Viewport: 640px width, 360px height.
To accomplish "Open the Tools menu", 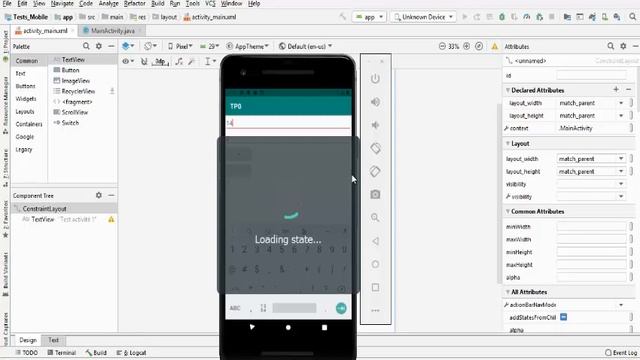I will coord(193,4).
